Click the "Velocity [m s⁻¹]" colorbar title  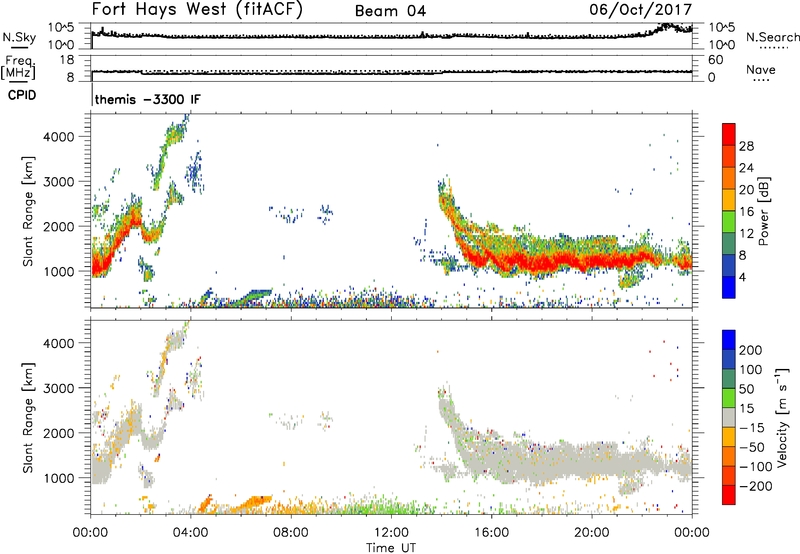click(782, 417)
